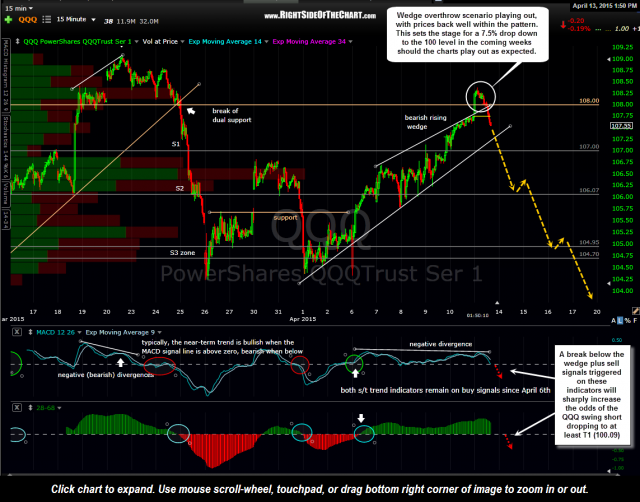
Task: Click the resize arrows beside QQQ PowerShares label
Action: [x=18, y=41]
